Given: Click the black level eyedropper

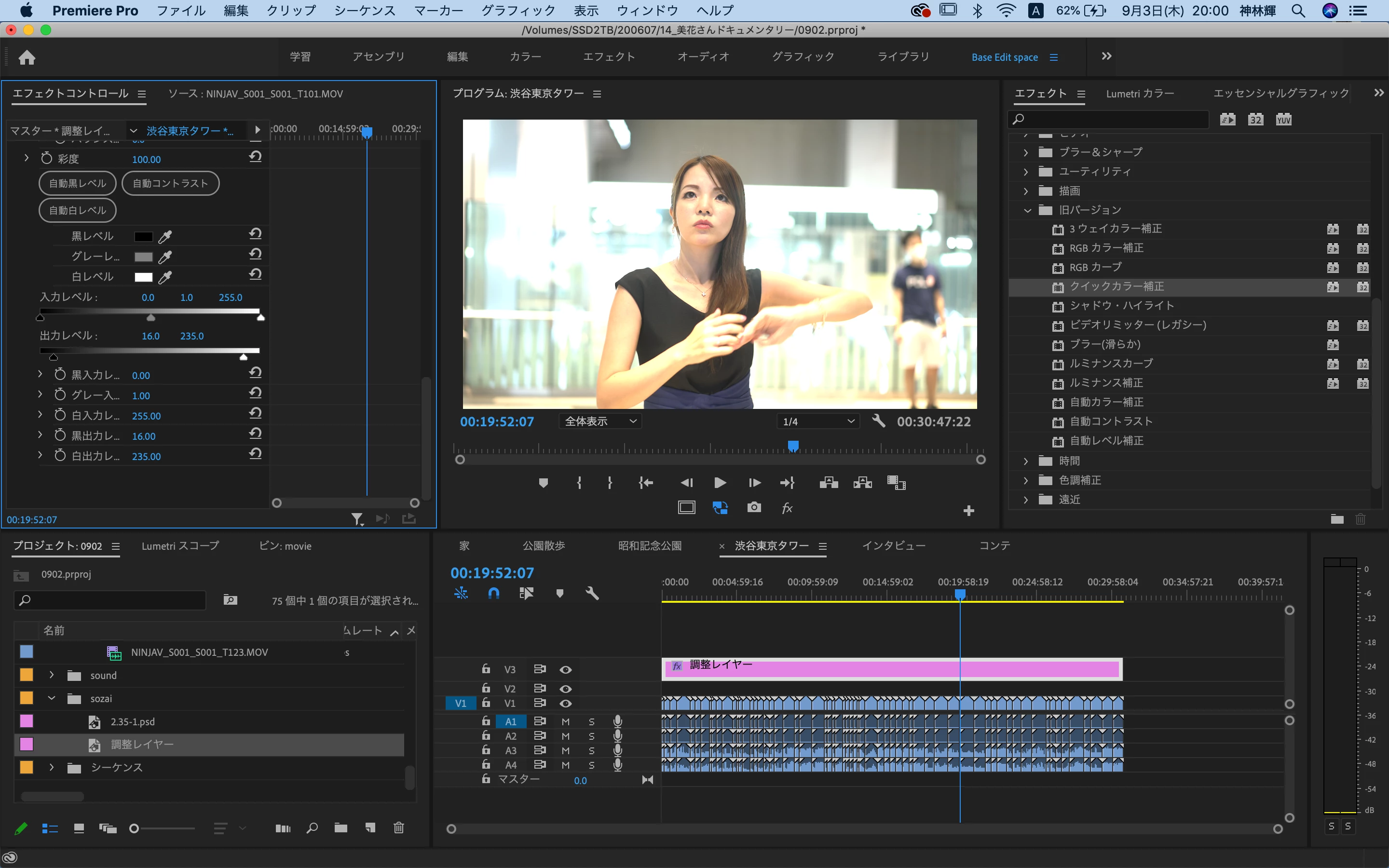Looking at the screenshot, I should [165, 236].
